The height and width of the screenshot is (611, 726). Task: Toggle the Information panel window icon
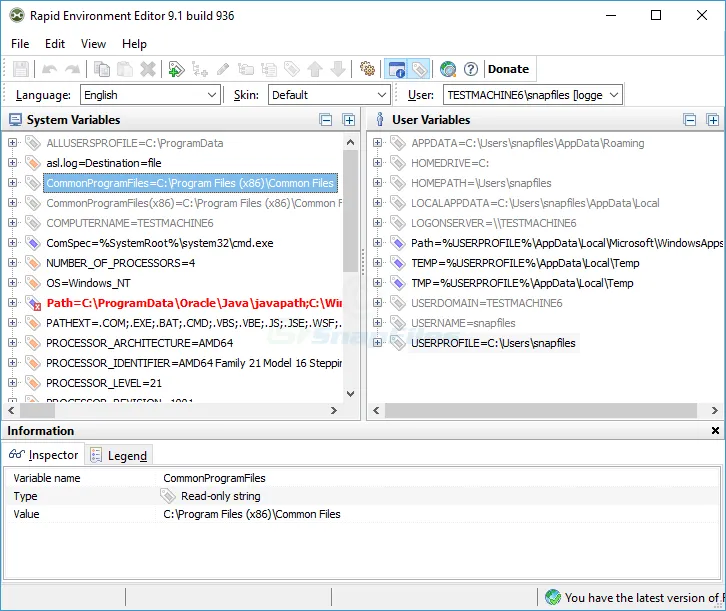pos(396,69)
